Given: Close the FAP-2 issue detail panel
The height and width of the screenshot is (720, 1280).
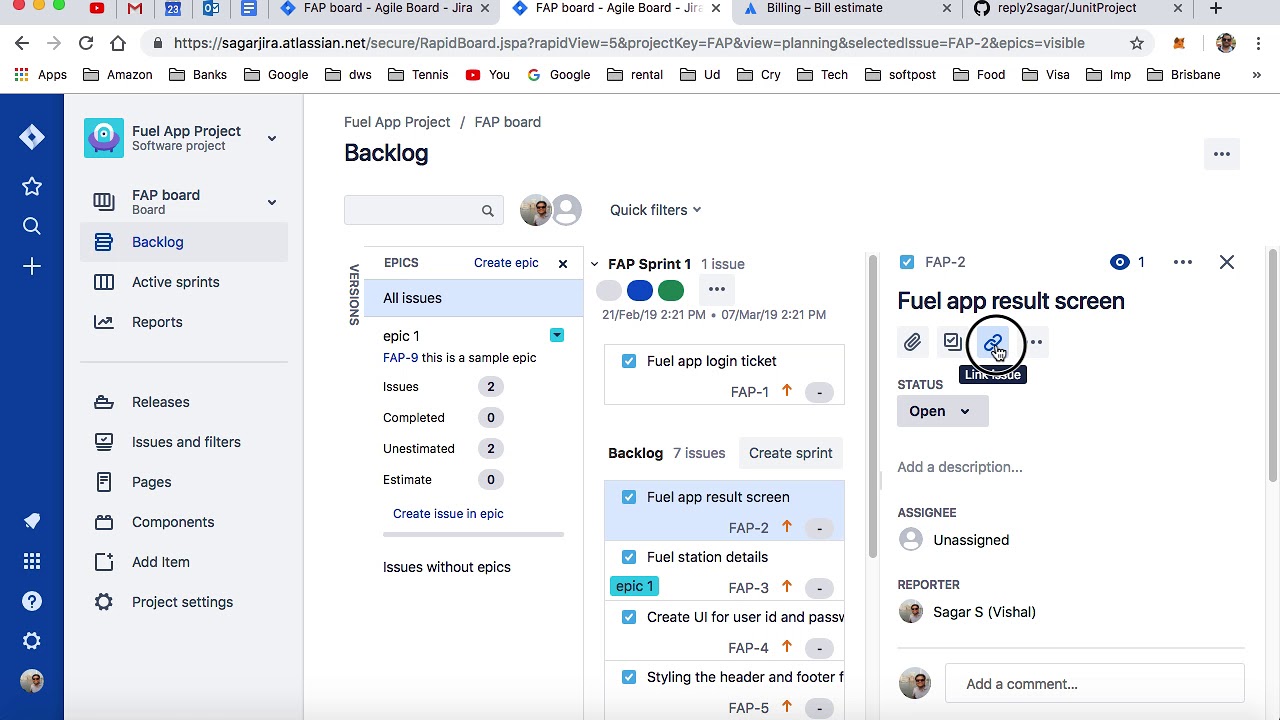Looking at the screenshot, I should (x=1227, y=262).
